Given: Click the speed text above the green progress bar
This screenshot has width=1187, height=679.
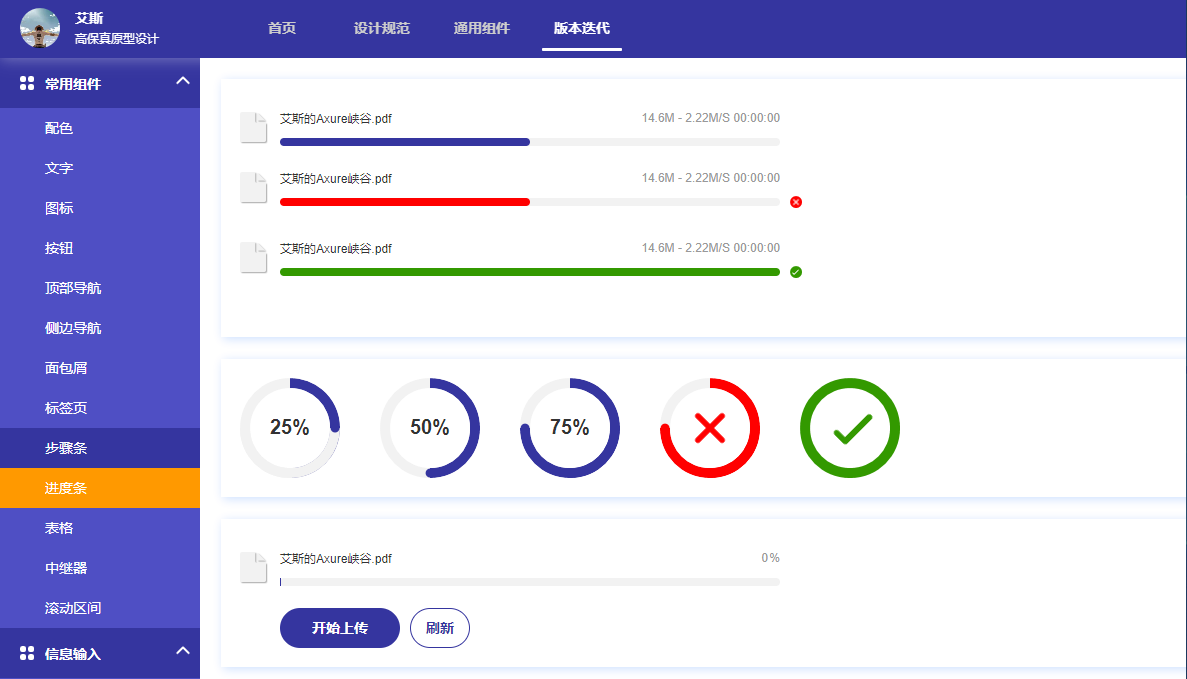Looking at the screenshot, I should click(x=711, y=248).
